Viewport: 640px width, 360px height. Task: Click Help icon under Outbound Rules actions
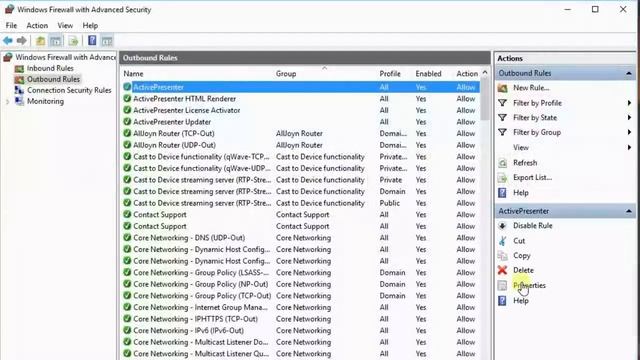[x=502, y=193]
